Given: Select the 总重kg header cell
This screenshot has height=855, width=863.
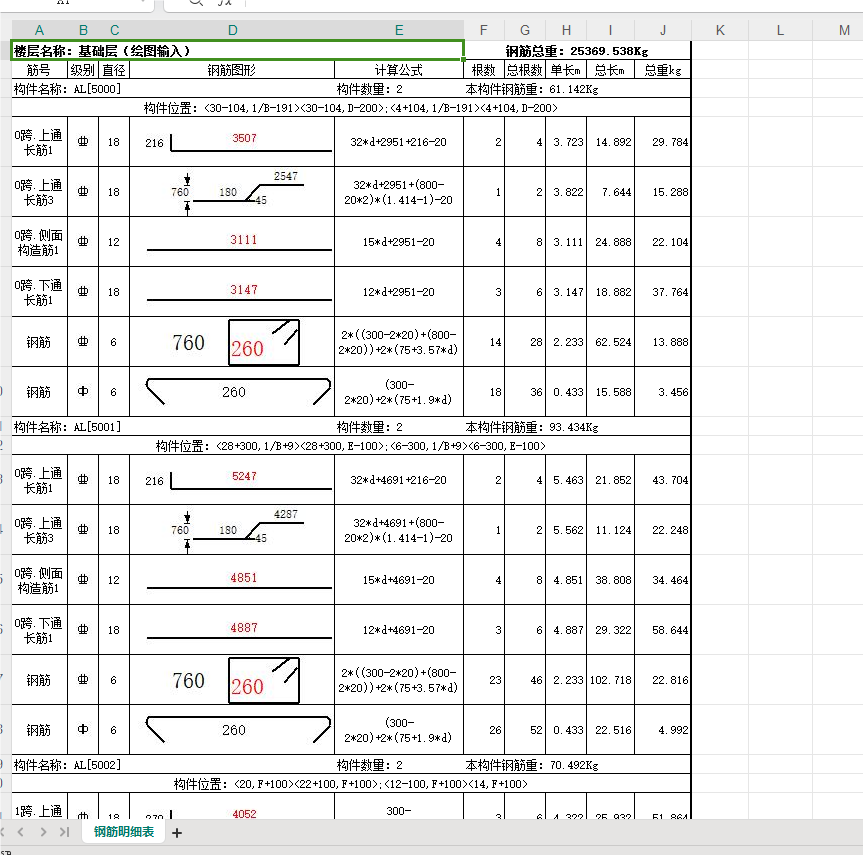Looking at the screenshot, I should tap(663, 70).
